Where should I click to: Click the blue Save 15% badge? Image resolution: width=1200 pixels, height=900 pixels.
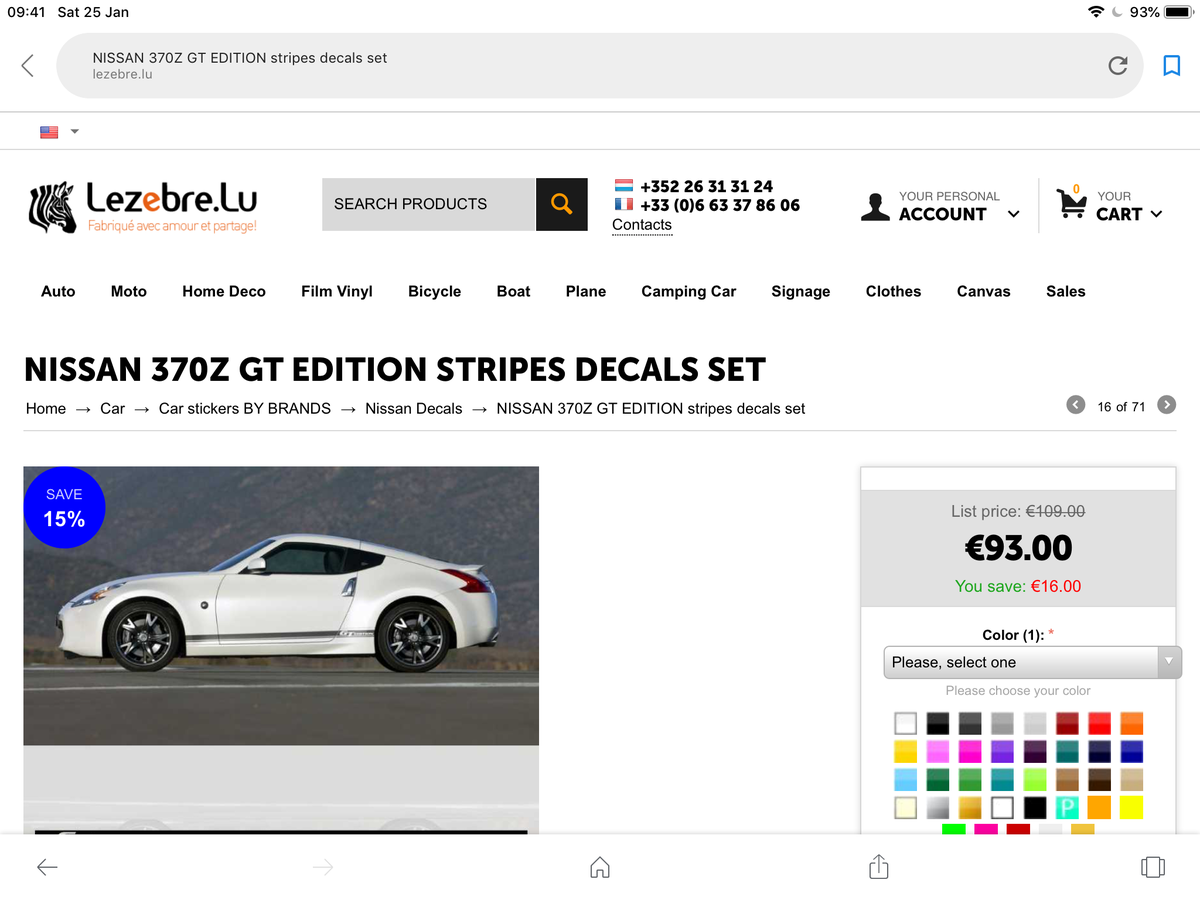[x=64, y=508]
